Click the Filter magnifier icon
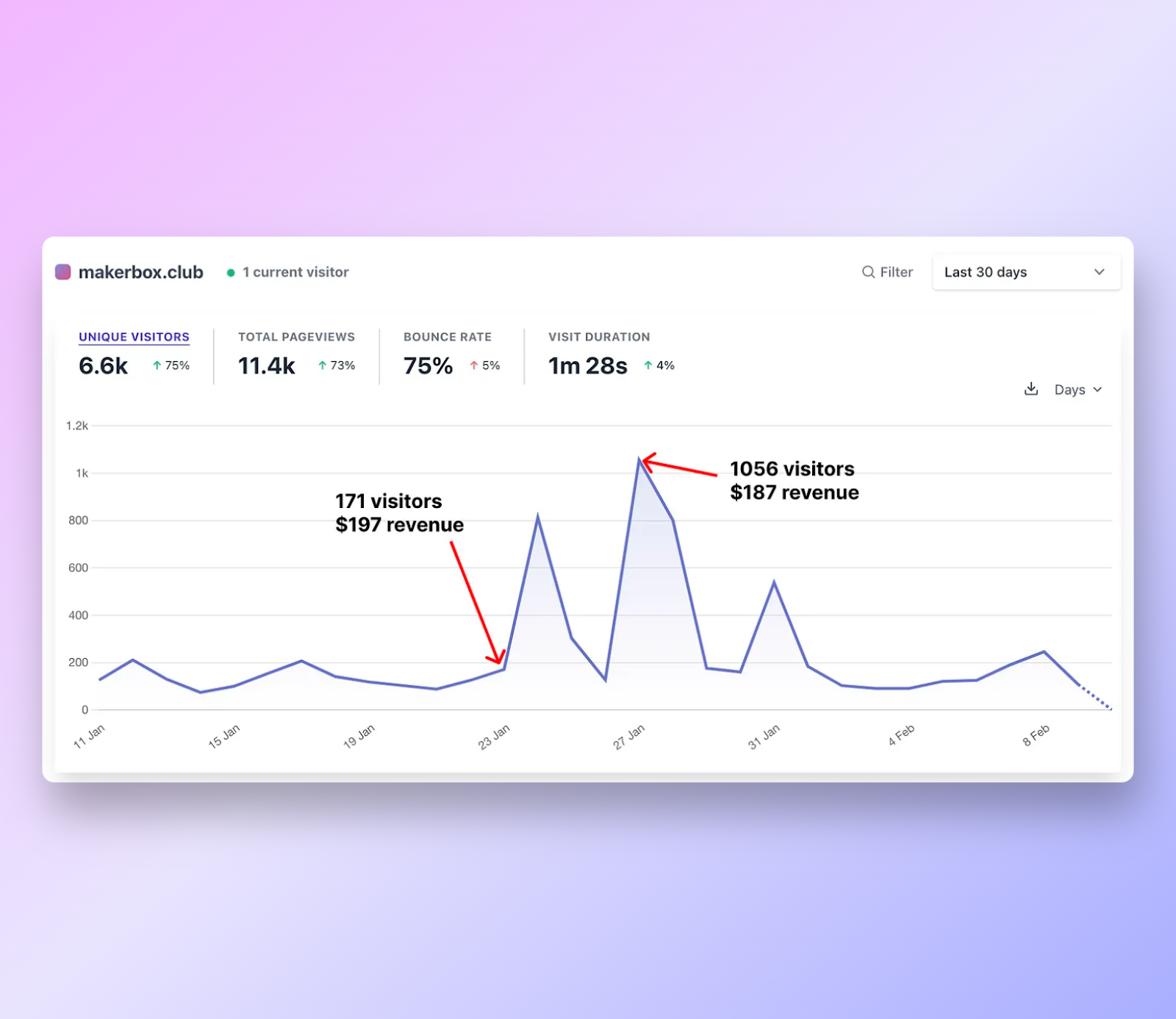The image size is (1176, 1019). [x=868, y=272]
